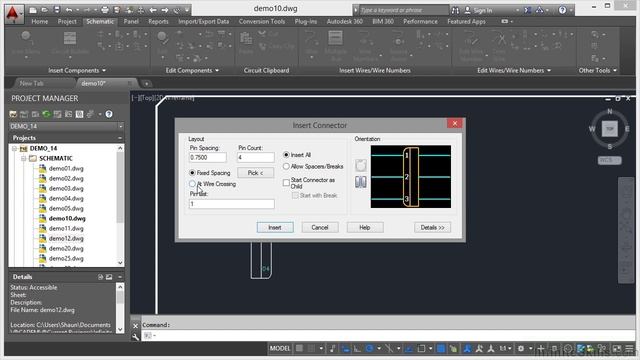Screen dimensions: 640x360
Task: Select demo20.dwg in the project tree
Action: pyautogui.click(x=66, y=248)
